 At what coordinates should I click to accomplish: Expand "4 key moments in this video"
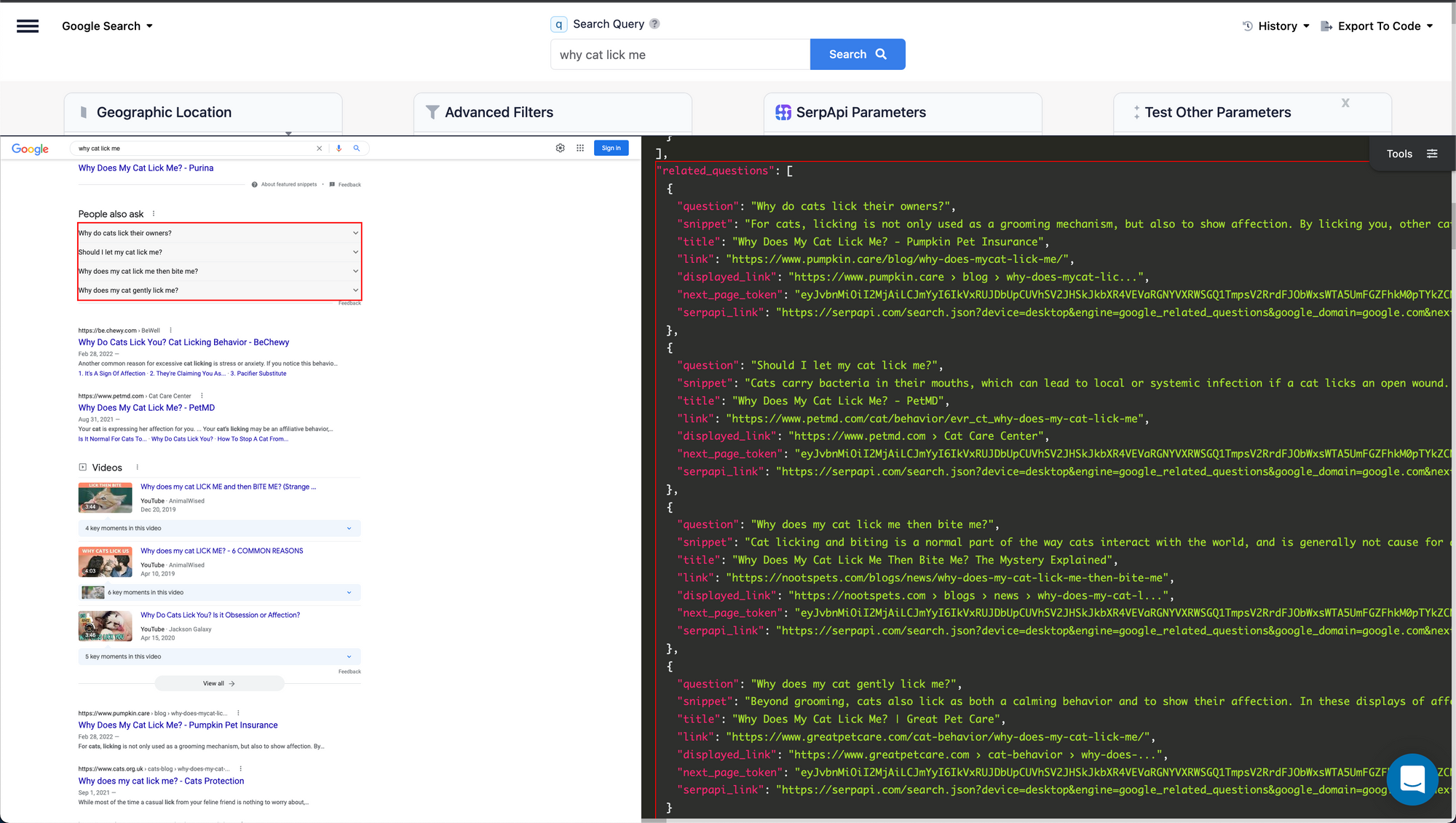point(218,529)
